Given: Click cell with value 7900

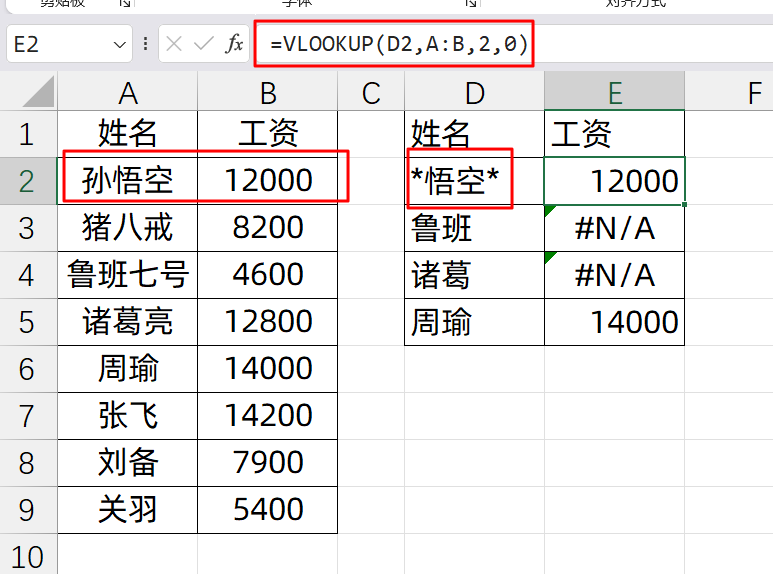Looking at the screenshot, I should coord(268,463).
